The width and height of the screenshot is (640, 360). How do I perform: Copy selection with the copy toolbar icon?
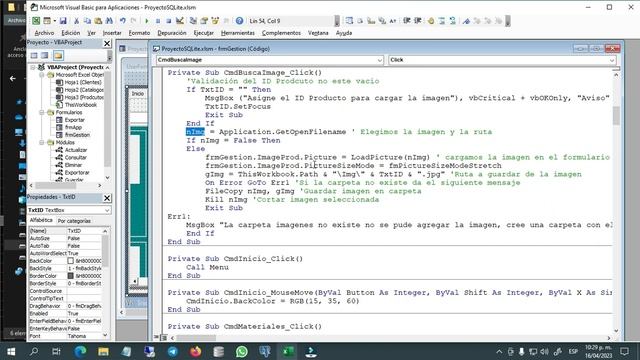point(87,21)
